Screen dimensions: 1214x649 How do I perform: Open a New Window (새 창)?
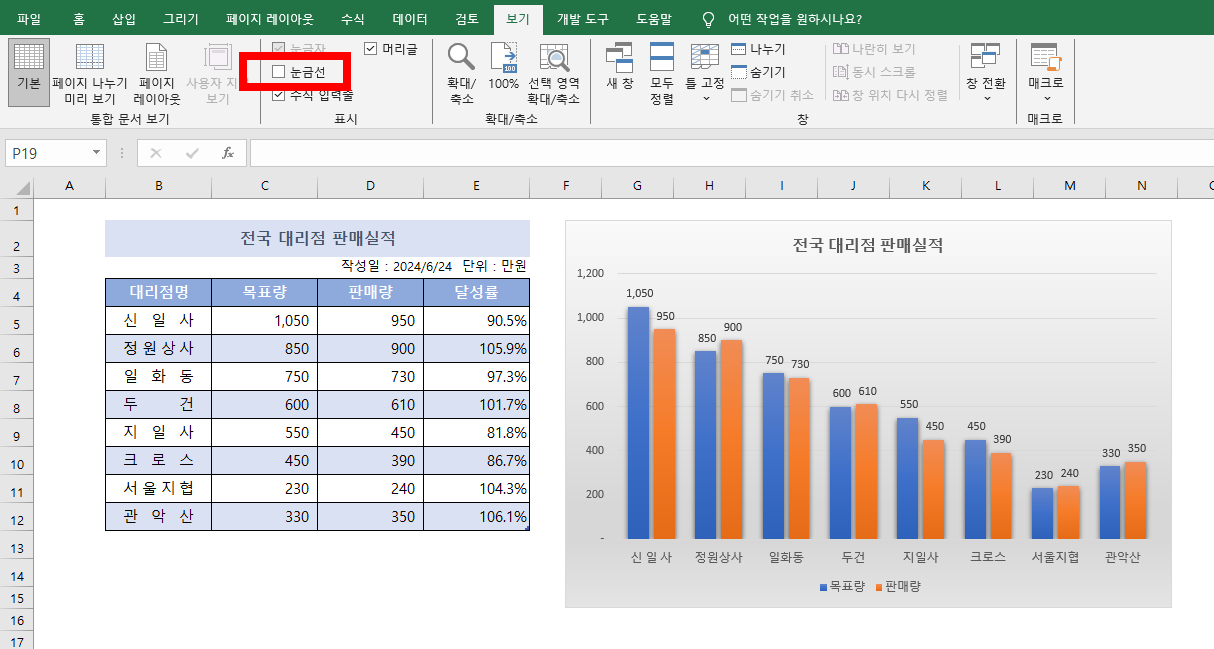(620, 66)
